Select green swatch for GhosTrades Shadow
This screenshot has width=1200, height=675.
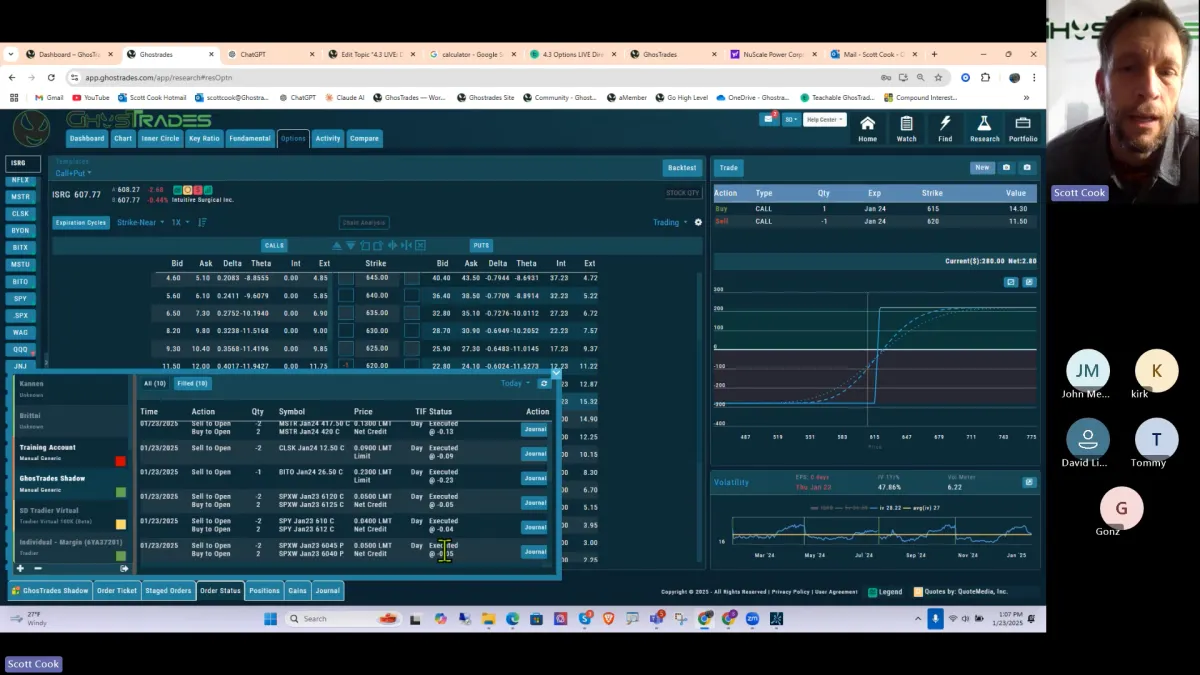pyautogui.click(x=121, y=492)
